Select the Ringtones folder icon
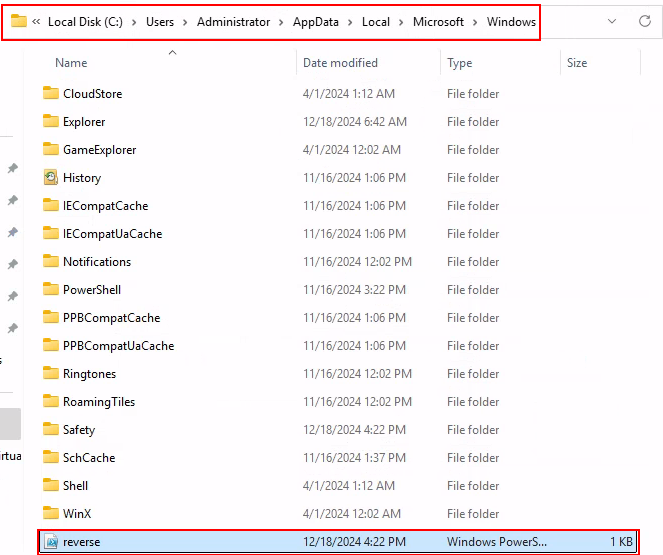The height and width of the screenshot is (555, 663). click(51, 374)
